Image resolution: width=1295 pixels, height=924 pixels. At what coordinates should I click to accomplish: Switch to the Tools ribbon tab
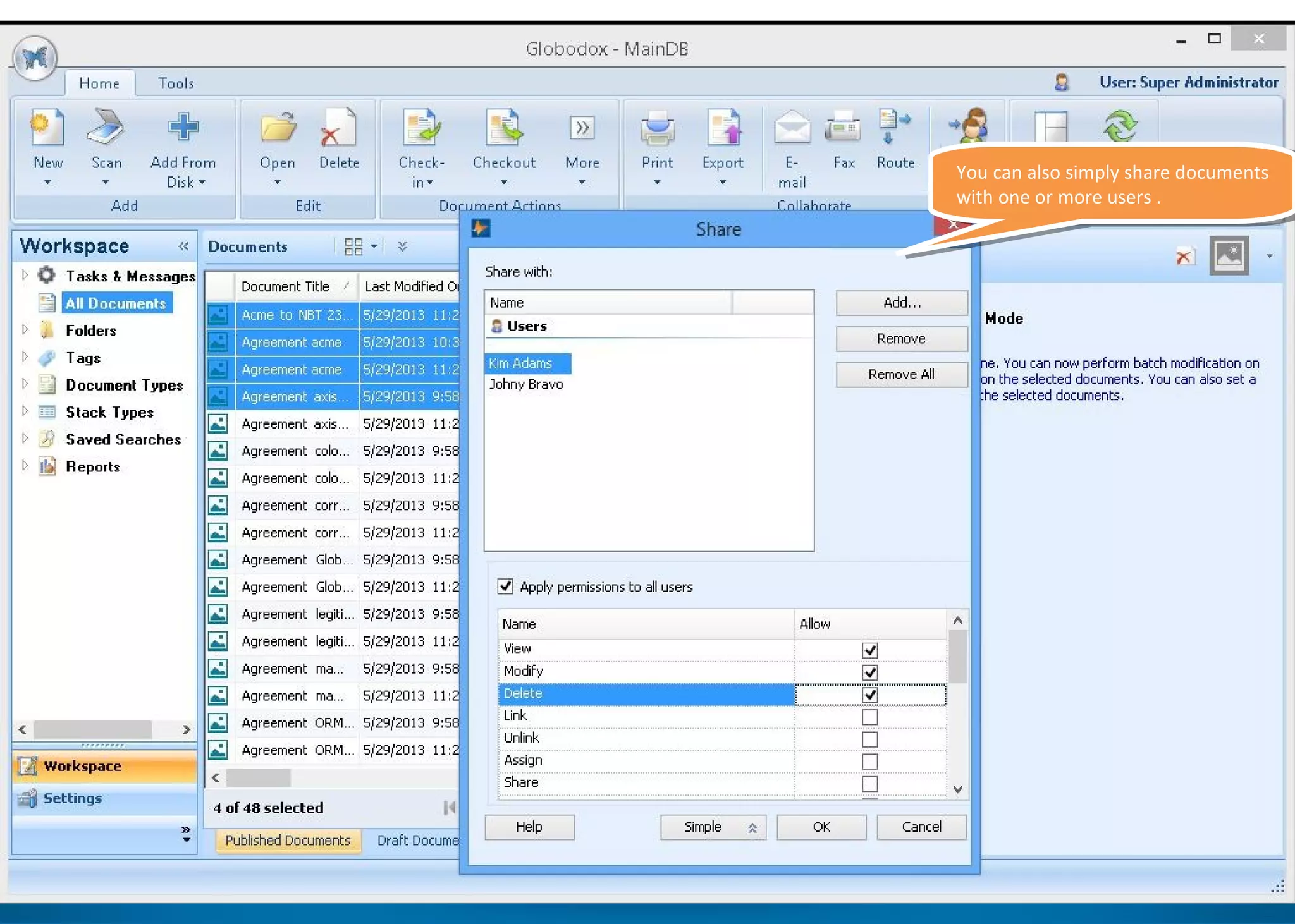coord(175,83)
